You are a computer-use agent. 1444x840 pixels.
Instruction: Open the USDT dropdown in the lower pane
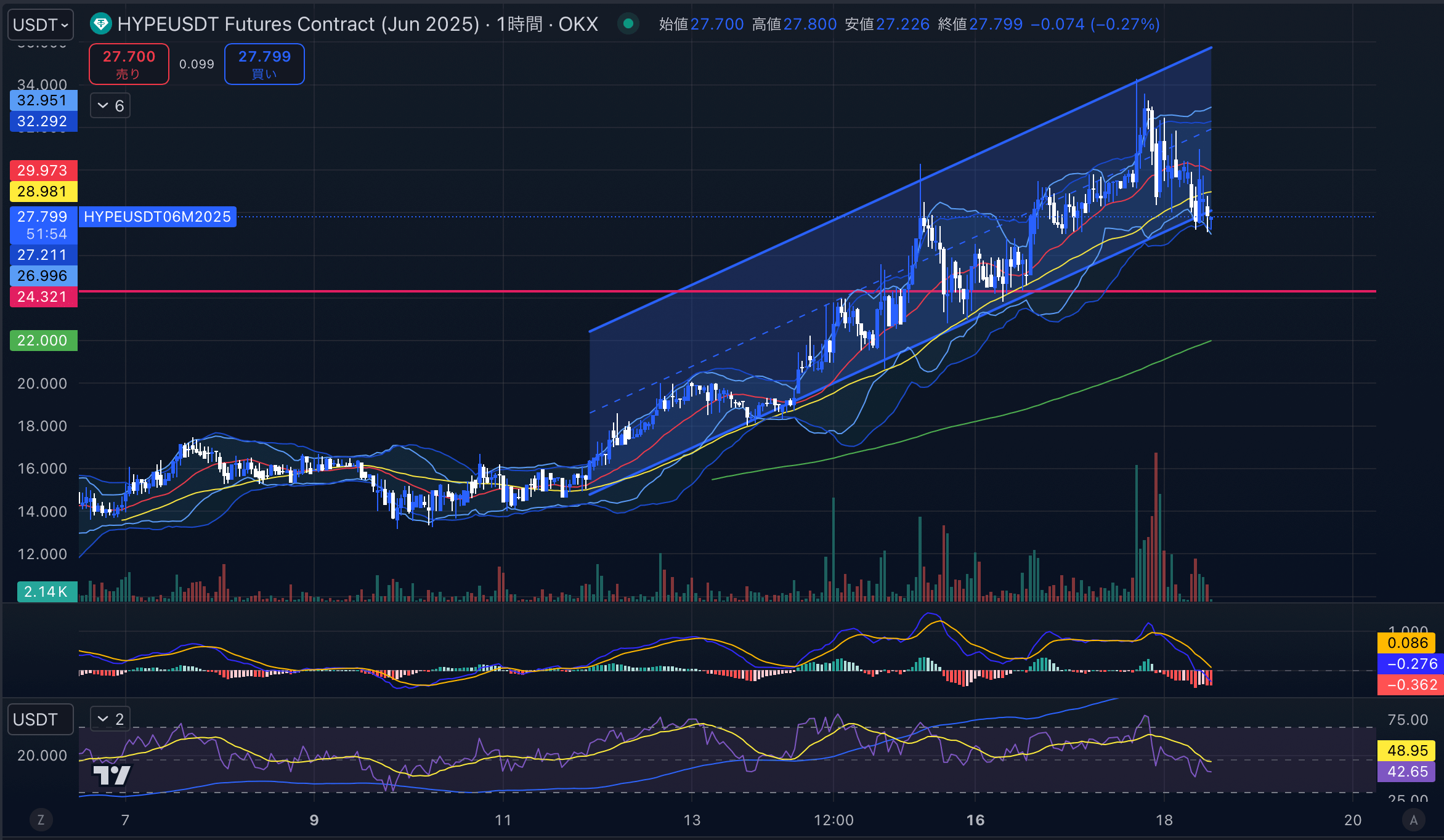(41, 719)
